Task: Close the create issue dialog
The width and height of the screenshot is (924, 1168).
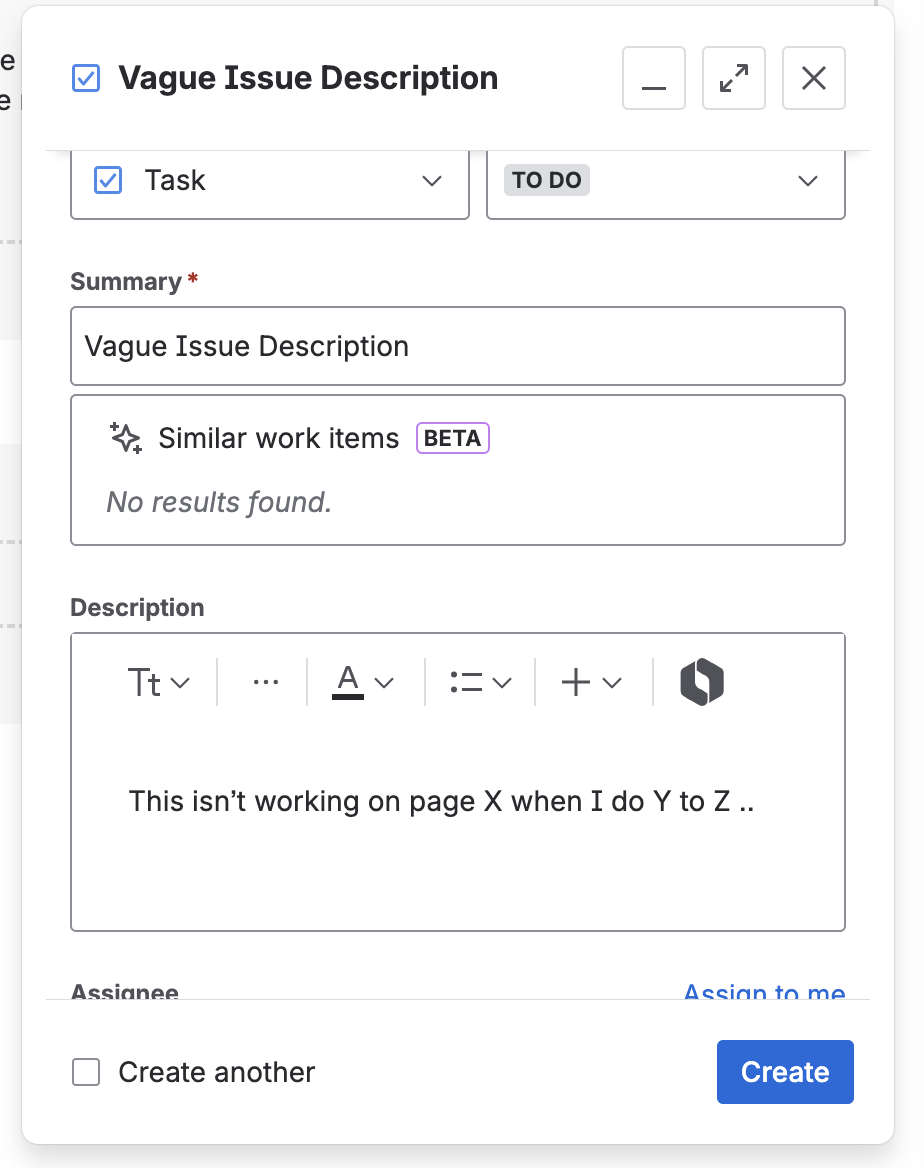Action: click(814, 78)
